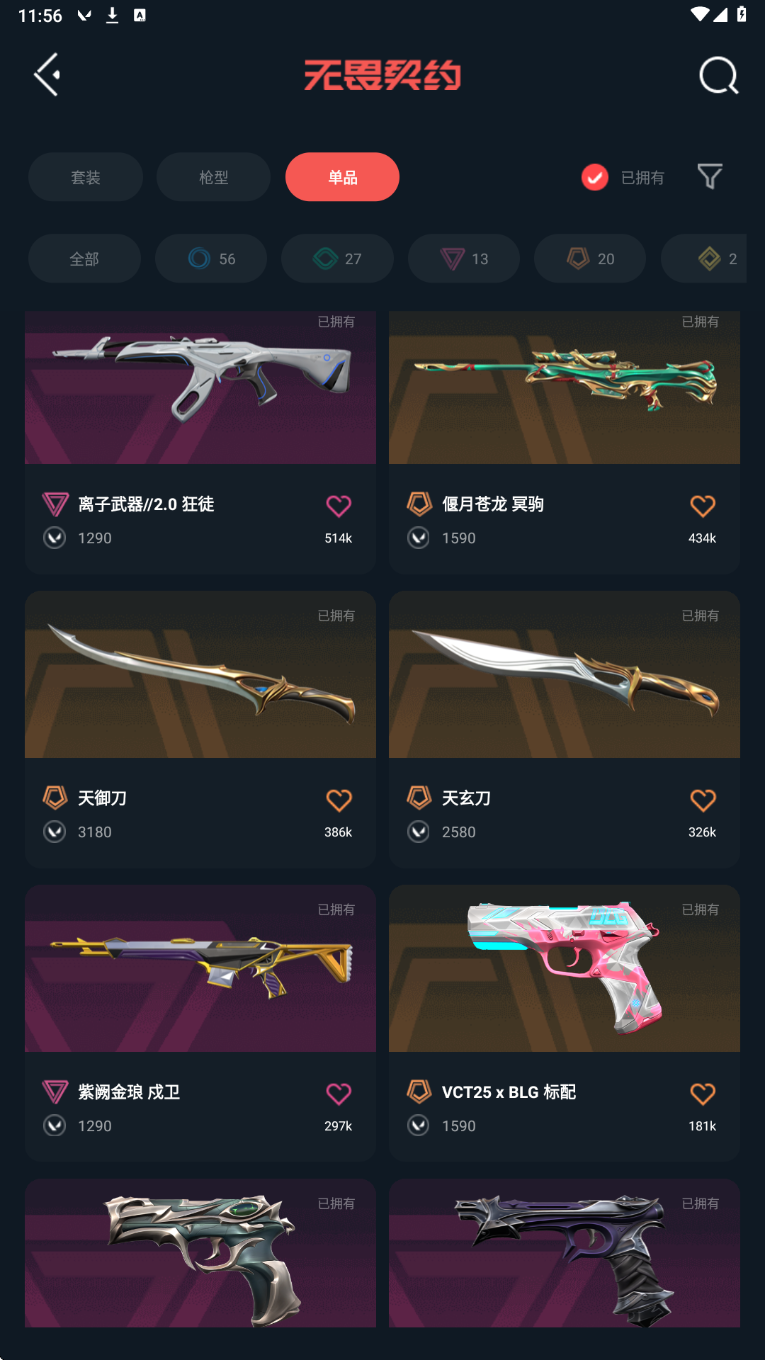Open the search magnifier icon

718,75
